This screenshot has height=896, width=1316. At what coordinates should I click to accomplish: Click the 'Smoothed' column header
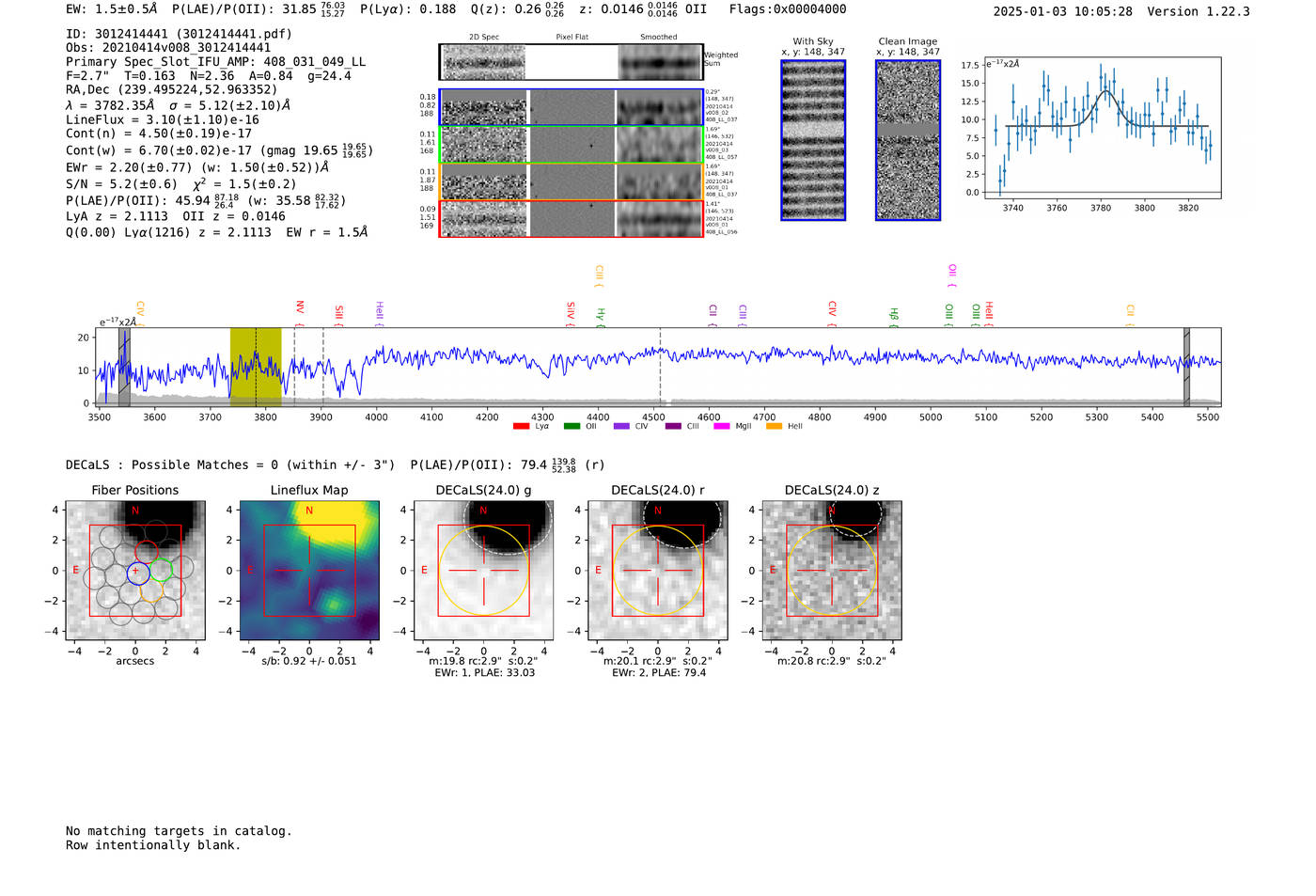(x=658, y=38)
